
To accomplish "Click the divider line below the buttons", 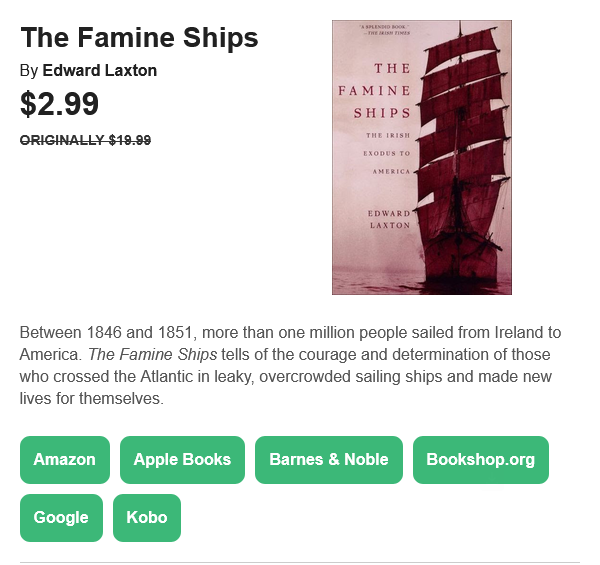I will coord(300,562).
